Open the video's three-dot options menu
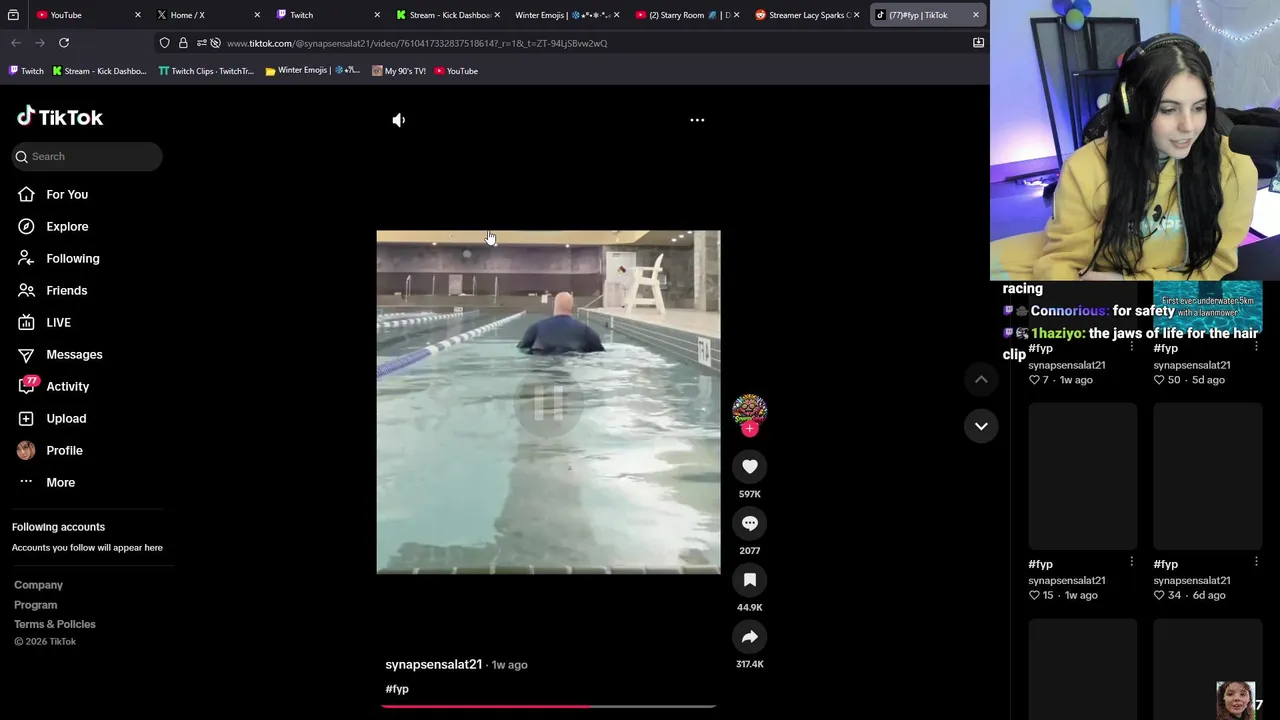This screenshot has height=720, width=1280. [x=697, y=120]
